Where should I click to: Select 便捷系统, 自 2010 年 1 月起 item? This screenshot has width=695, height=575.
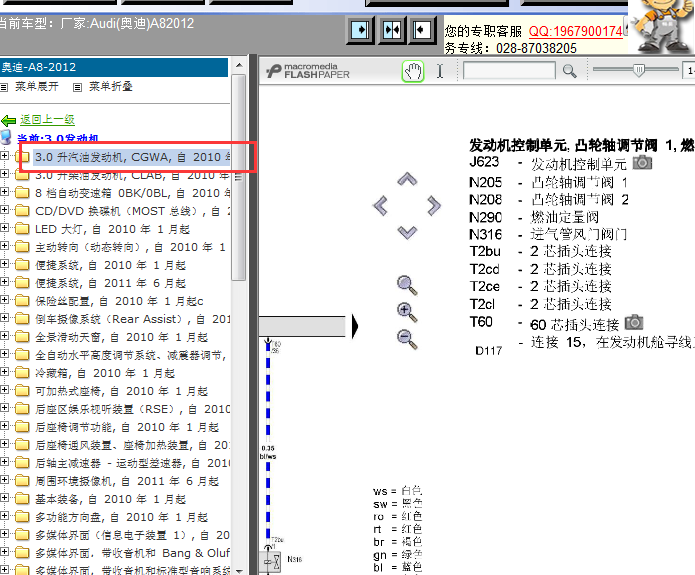[x=110, y=265]
